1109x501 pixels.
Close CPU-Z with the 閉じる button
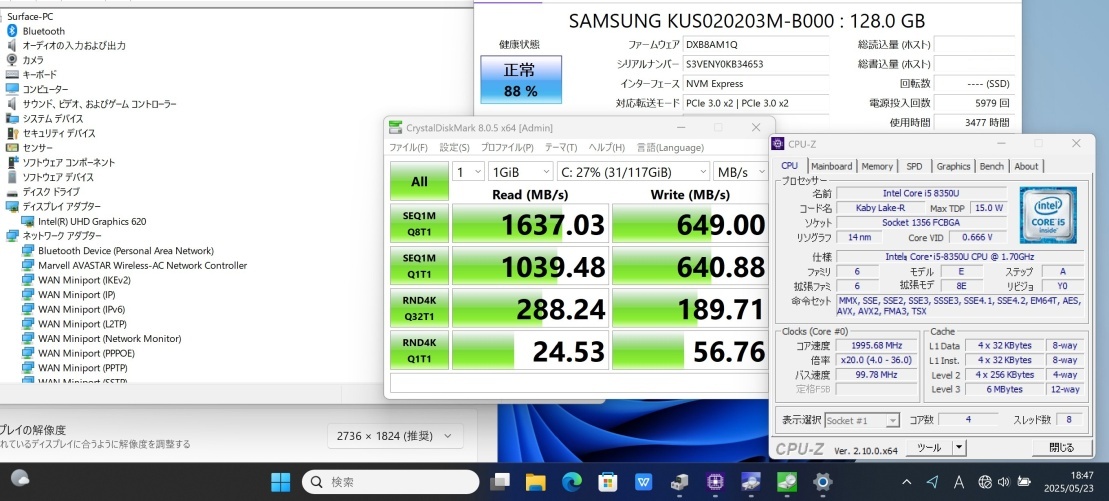pyautogui.click(x=1061, y=448)
